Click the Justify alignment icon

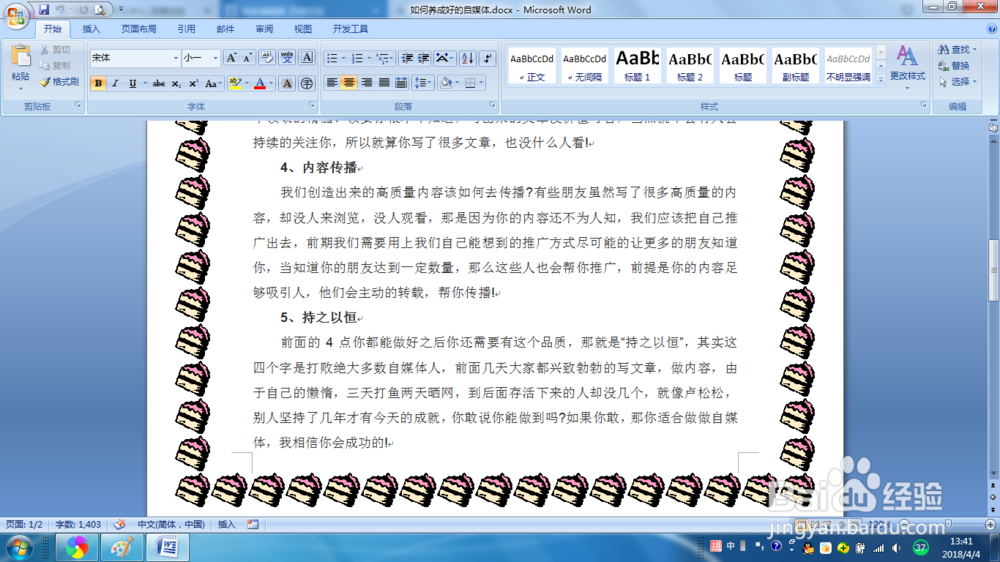point(384,82)
